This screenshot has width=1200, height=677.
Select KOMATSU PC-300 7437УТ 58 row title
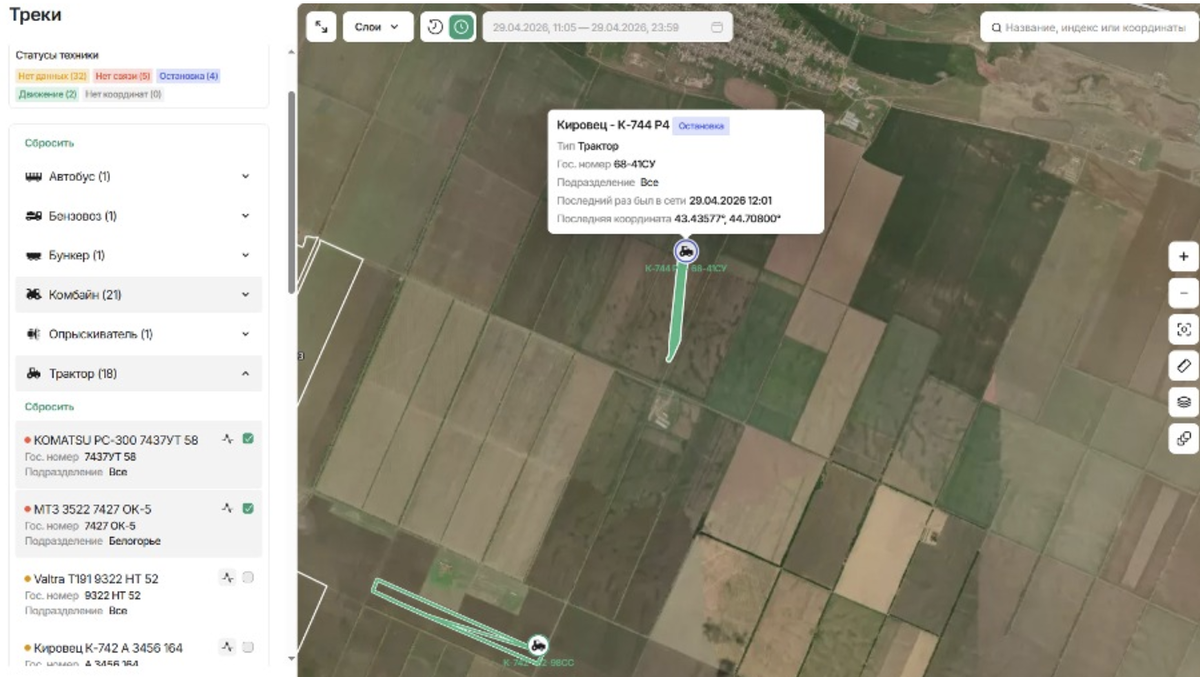[116, 440]
